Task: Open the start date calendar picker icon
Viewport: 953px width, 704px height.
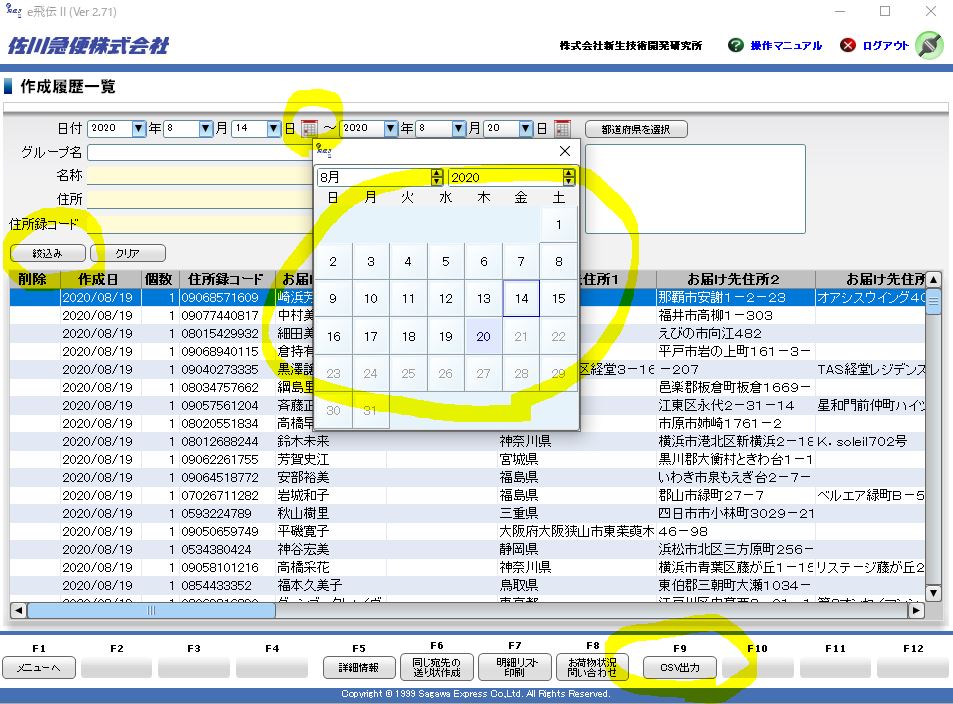Action: [x=309, y=129]
